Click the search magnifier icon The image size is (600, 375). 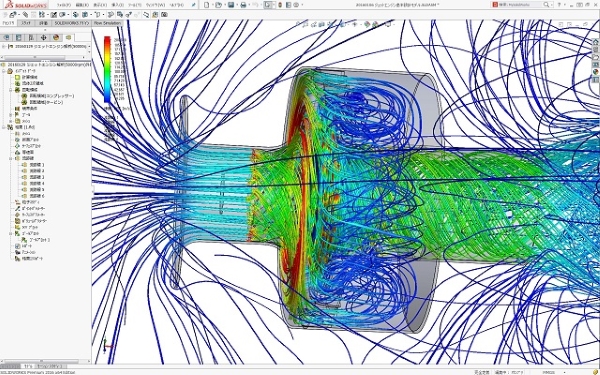[x=546, y=5]
